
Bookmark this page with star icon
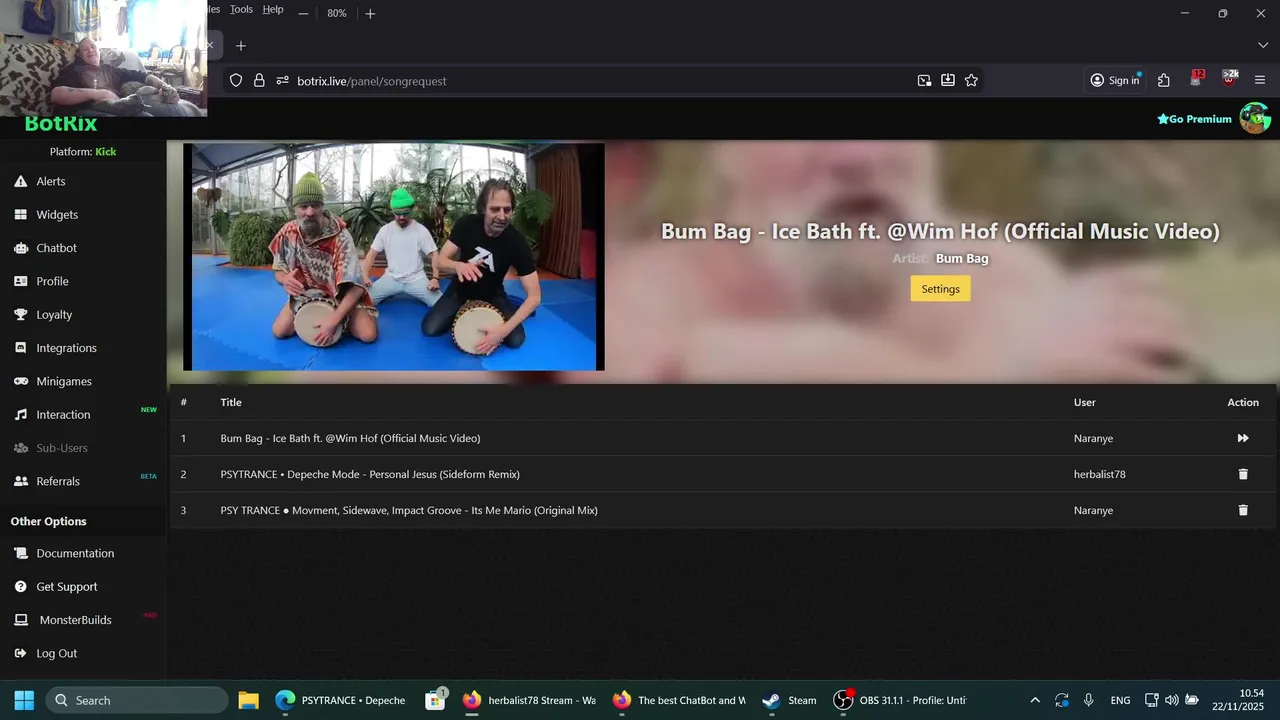coord(971,80)
